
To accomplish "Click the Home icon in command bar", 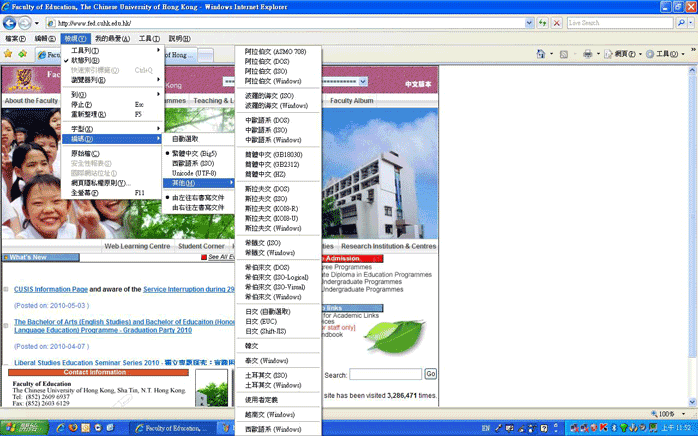I will [x=540, y=54].
